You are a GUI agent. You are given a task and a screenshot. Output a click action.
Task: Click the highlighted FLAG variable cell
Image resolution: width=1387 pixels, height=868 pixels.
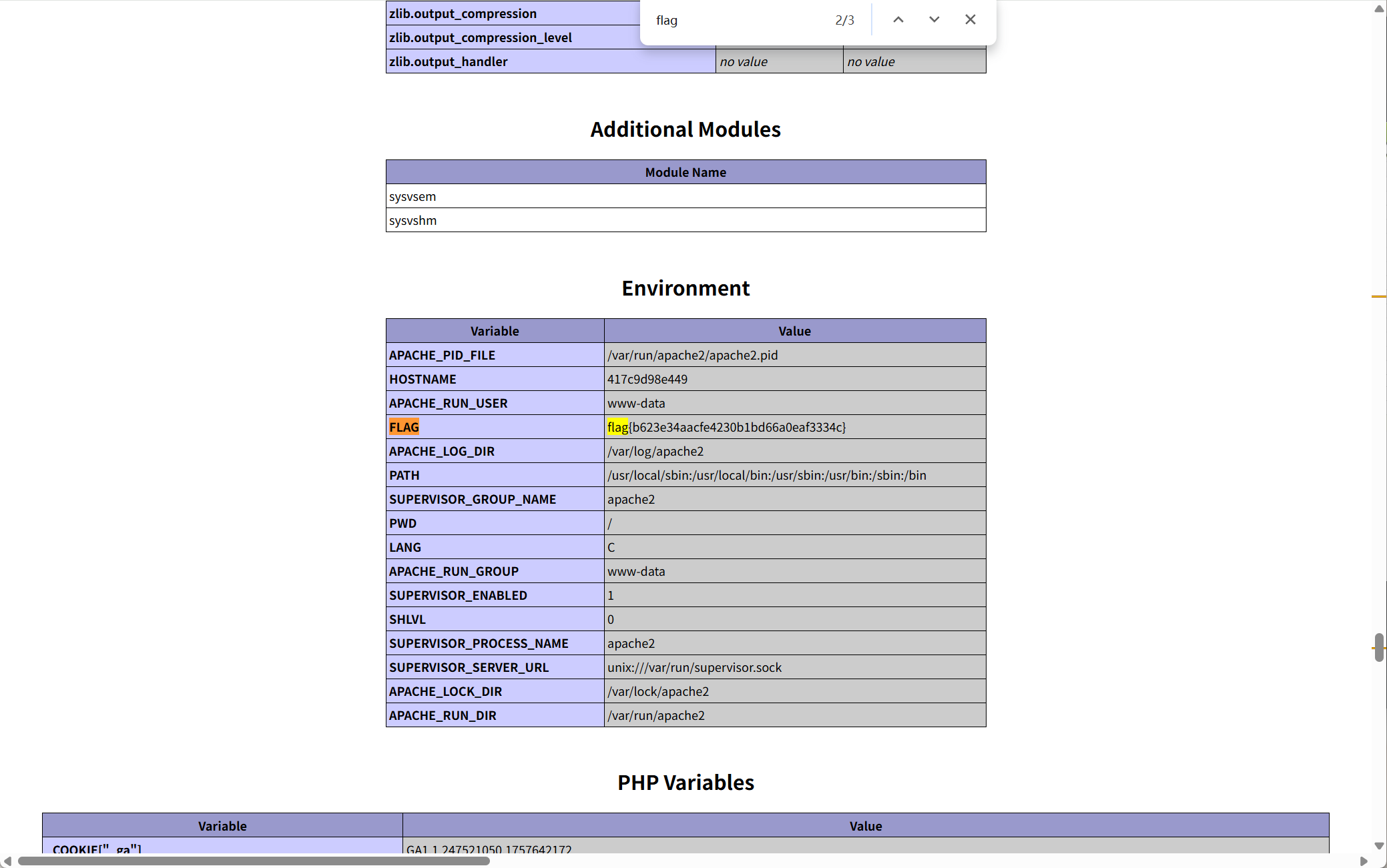[x=404, y=427]
